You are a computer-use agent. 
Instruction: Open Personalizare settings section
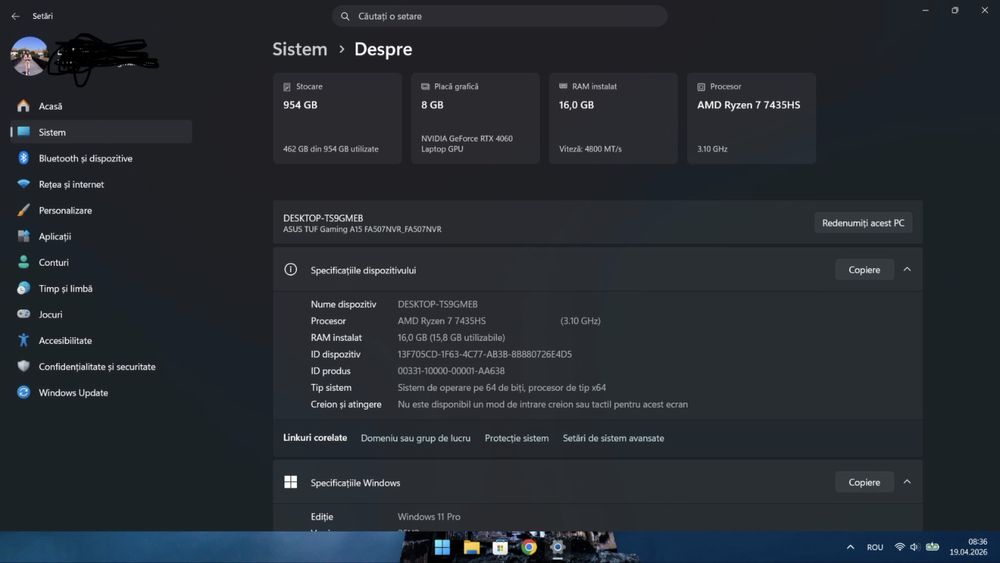point(101,210)
